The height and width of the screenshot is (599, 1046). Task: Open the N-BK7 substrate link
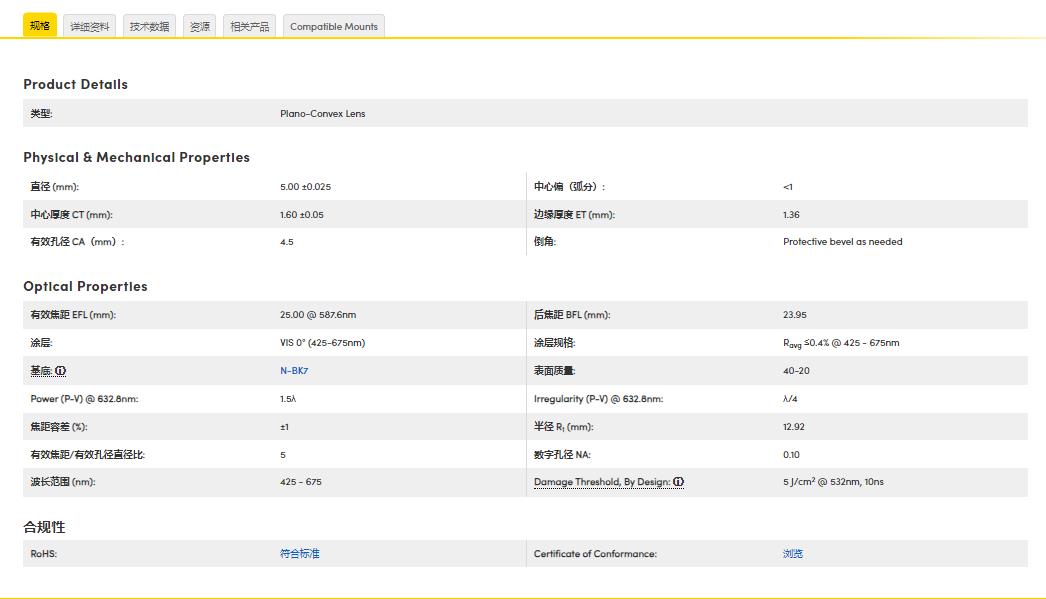point(287,371)
